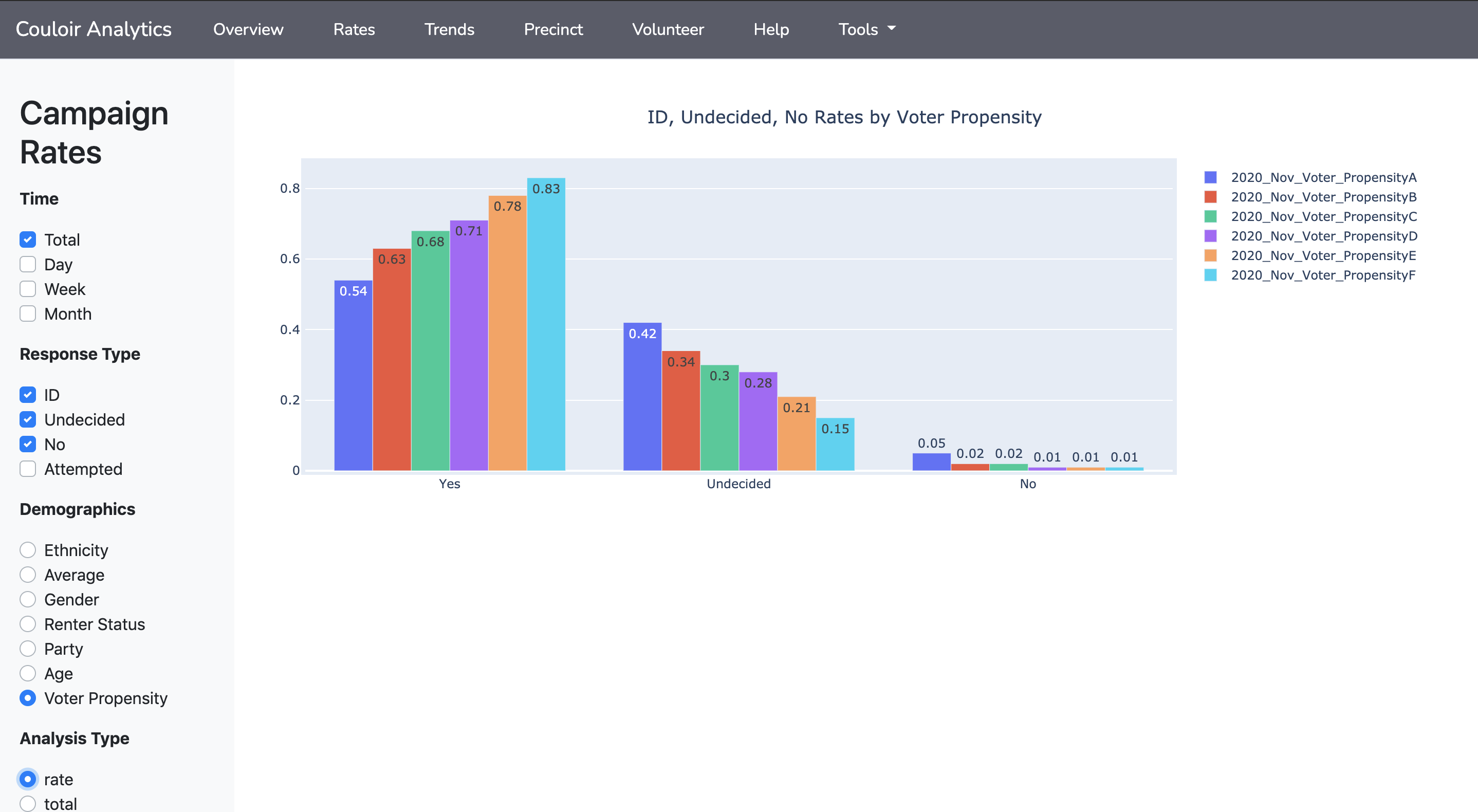This screenshot has width=1478, height=812.
Task: Click the PropensityF cyan legend marker
Action: point(1210,275)
